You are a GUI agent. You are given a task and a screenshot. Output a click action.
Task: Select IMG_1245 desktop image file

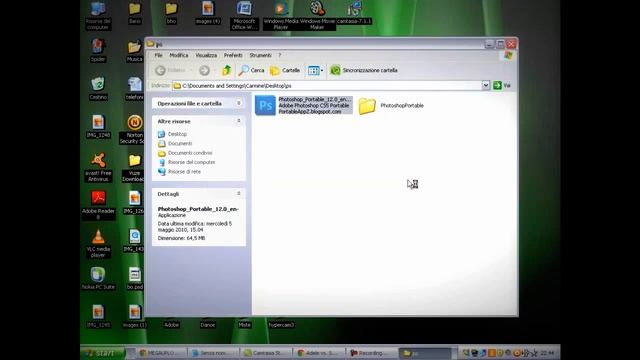pos(98,316)
